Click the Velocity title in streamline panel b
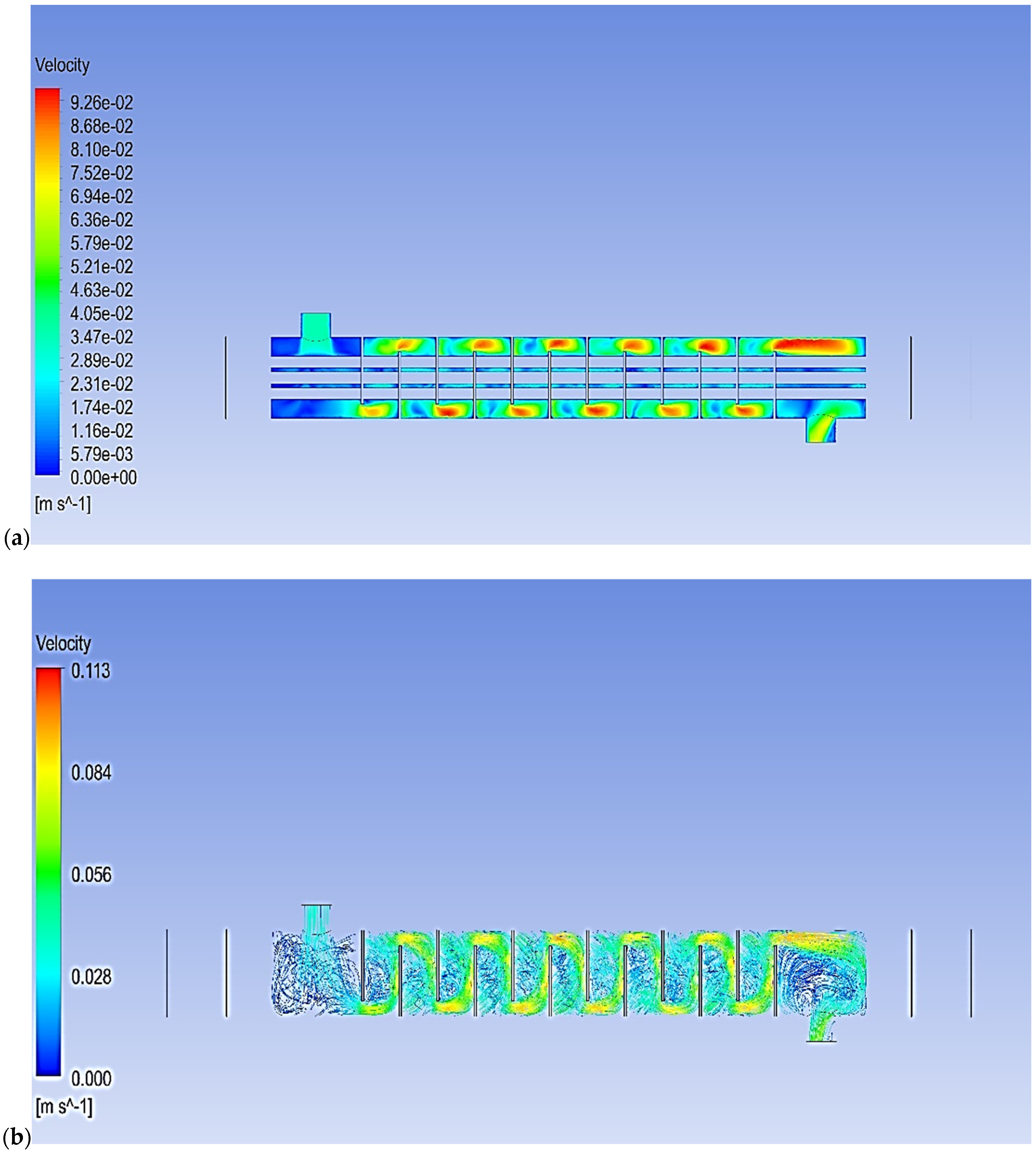Image resolution: width=1036 pixels, height=1154 pixels. pos(63,643)
